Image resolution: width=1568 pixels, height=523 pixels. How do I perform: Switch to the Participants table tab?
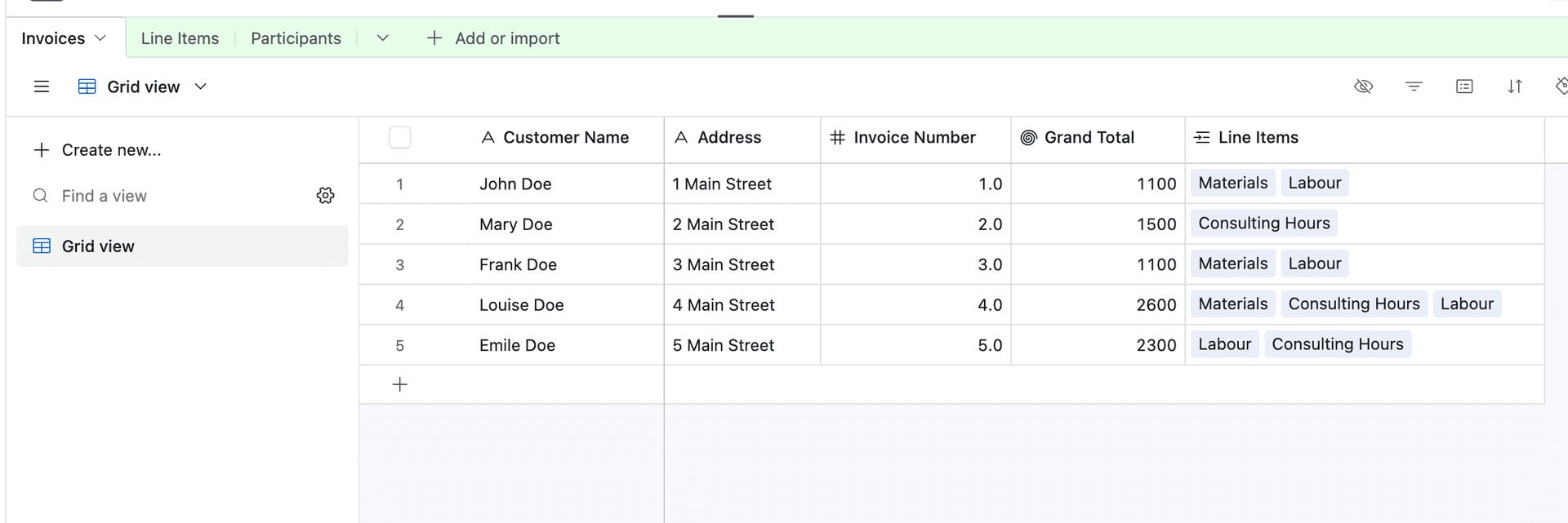(x=296, y=38)
